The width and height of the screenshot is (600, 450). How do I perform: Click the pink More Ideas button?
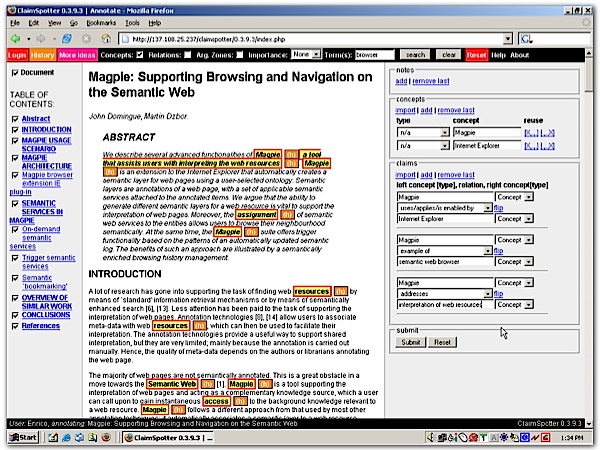[77, 55]
